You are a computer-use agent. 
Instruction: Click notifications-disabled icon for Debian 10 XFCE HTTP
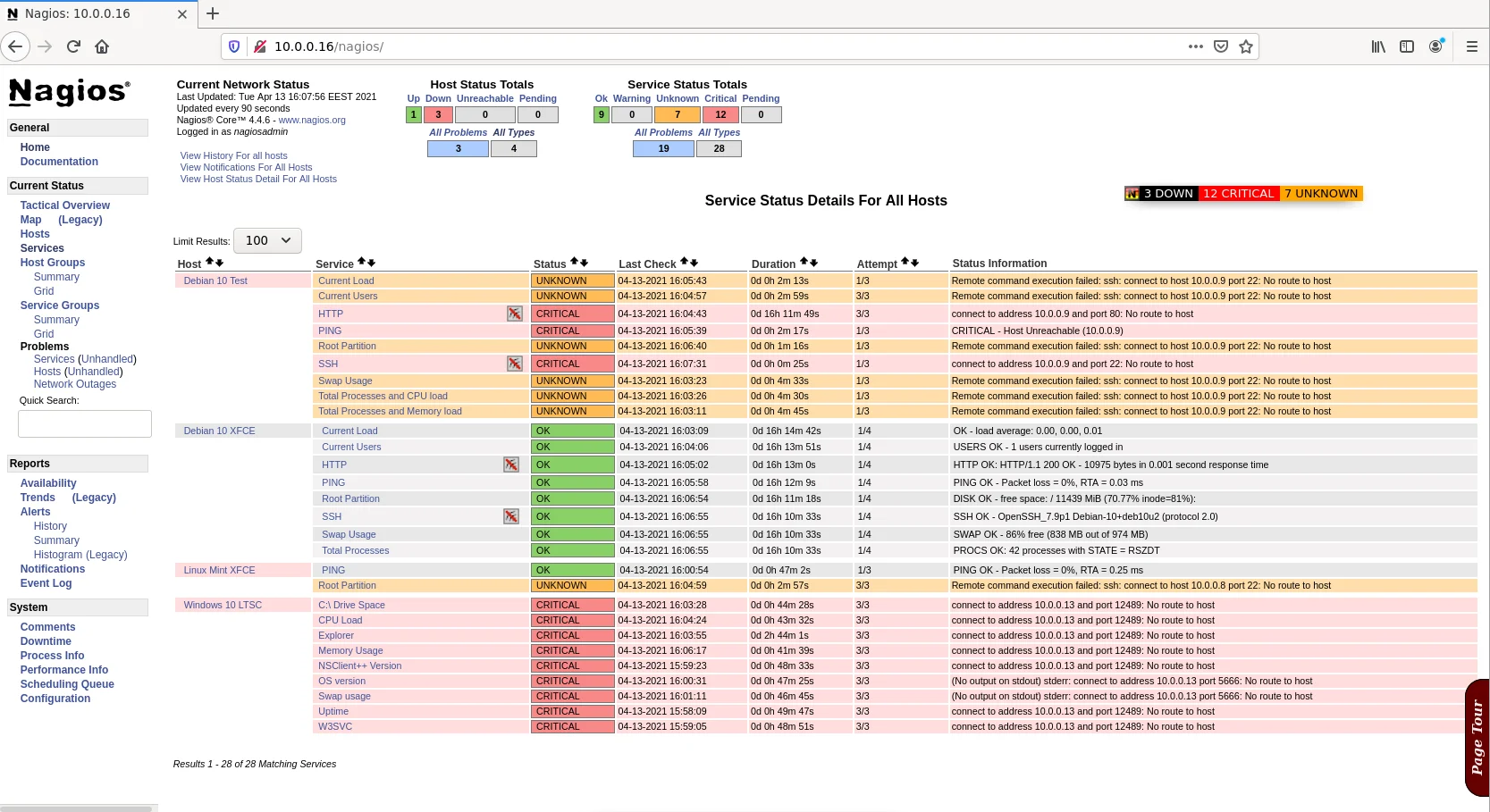pos(511,465)
